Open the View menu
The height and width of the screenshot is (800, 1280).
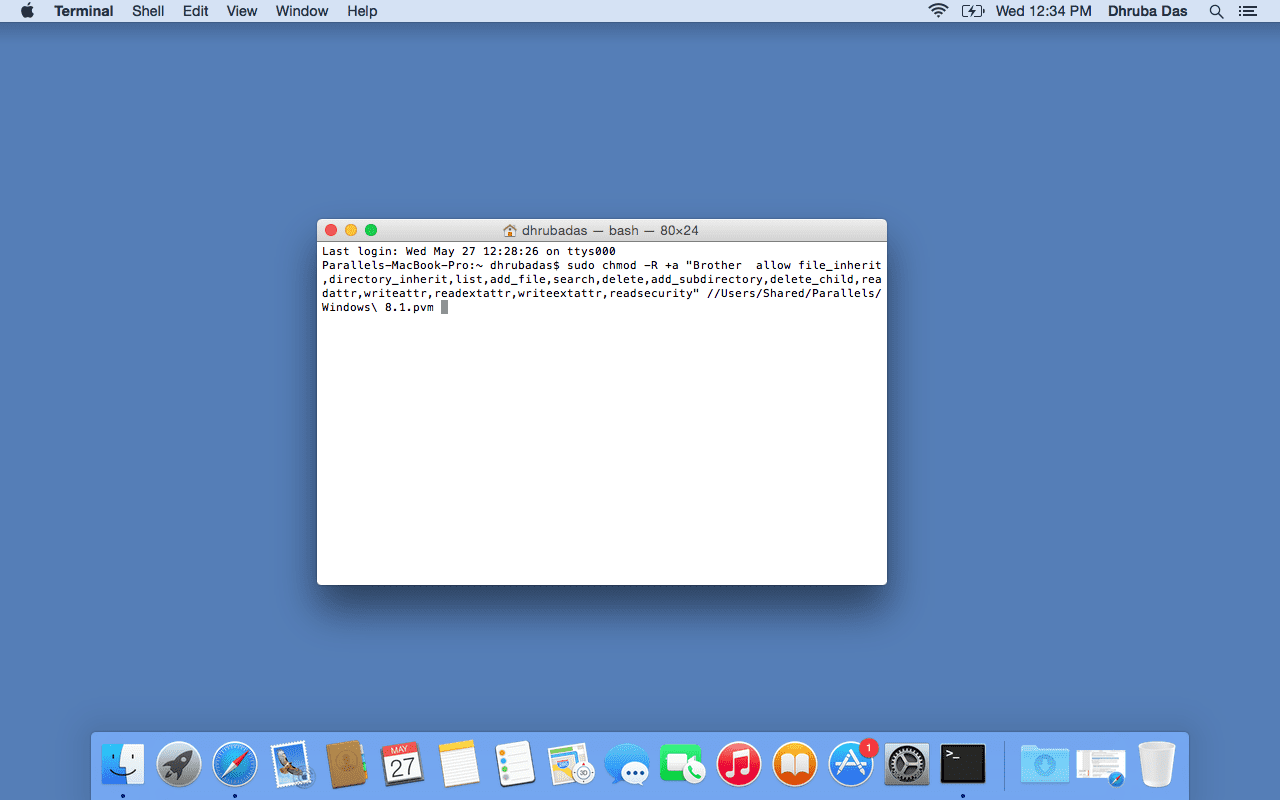[241, 11]
